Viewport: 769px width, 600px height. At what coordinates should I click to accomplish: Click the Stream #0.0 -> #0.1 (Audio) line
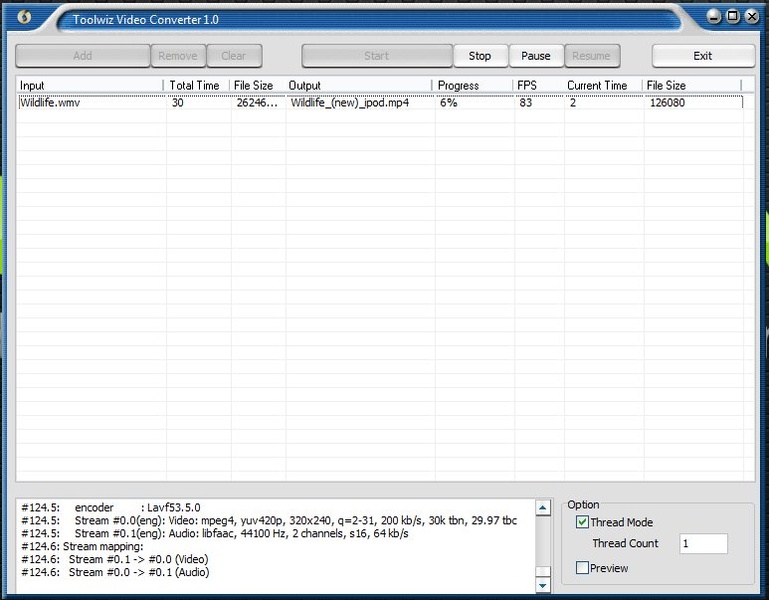pos(115,572)
